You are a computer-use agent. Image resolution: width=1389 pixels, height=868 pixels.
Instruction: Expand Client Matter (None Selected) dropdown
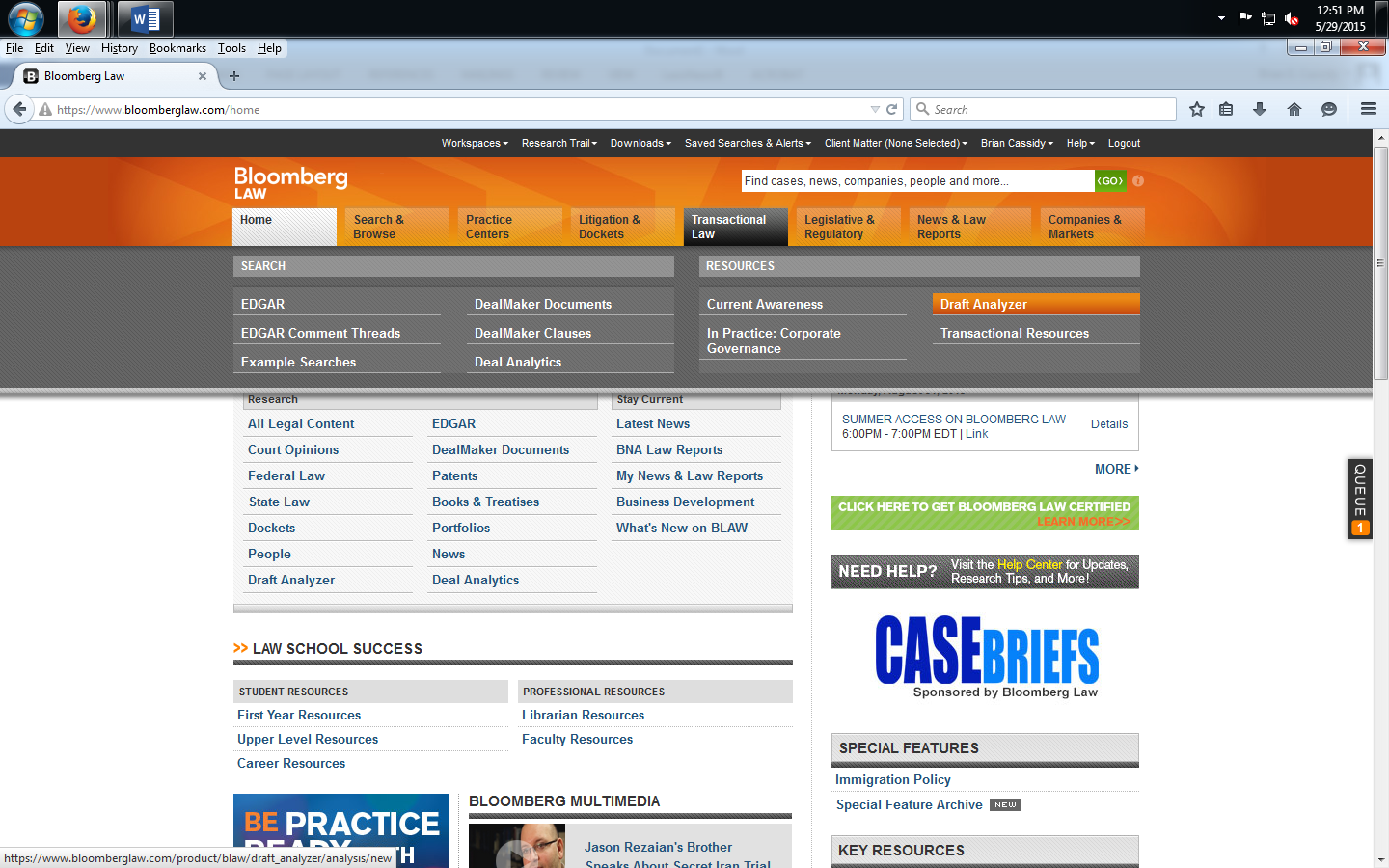(x=896, y=143)
